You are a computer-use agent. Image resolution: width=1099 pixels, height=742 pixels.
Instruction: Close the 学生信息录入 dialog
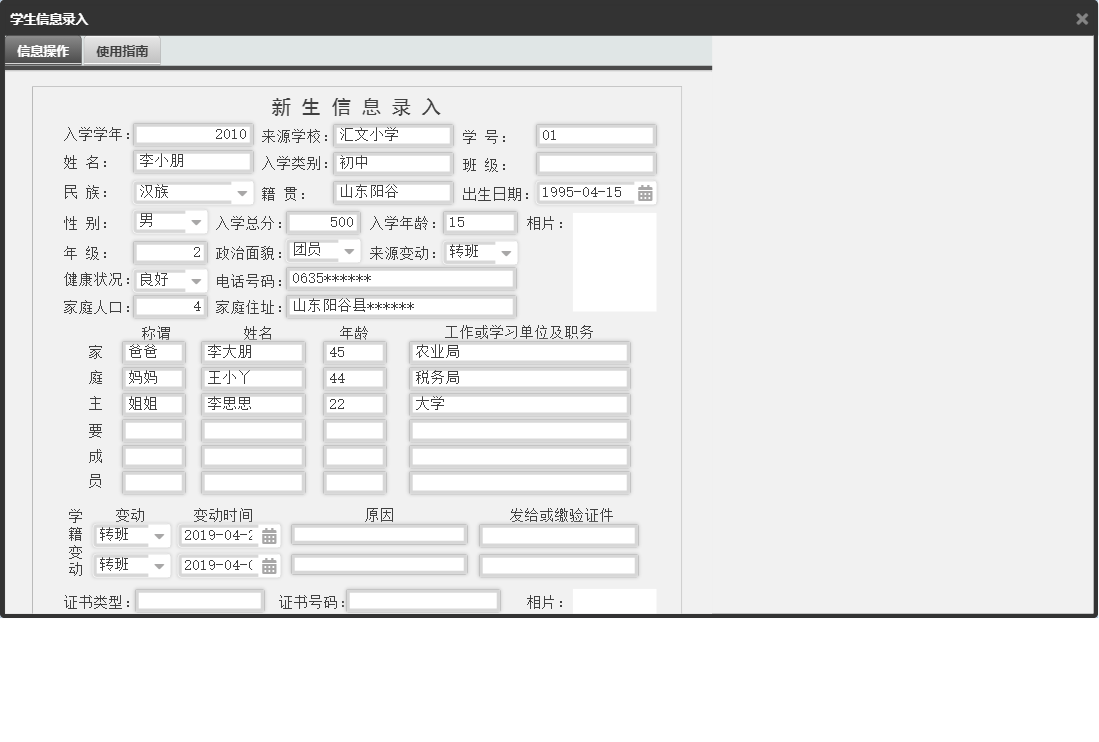point(1081,19)
